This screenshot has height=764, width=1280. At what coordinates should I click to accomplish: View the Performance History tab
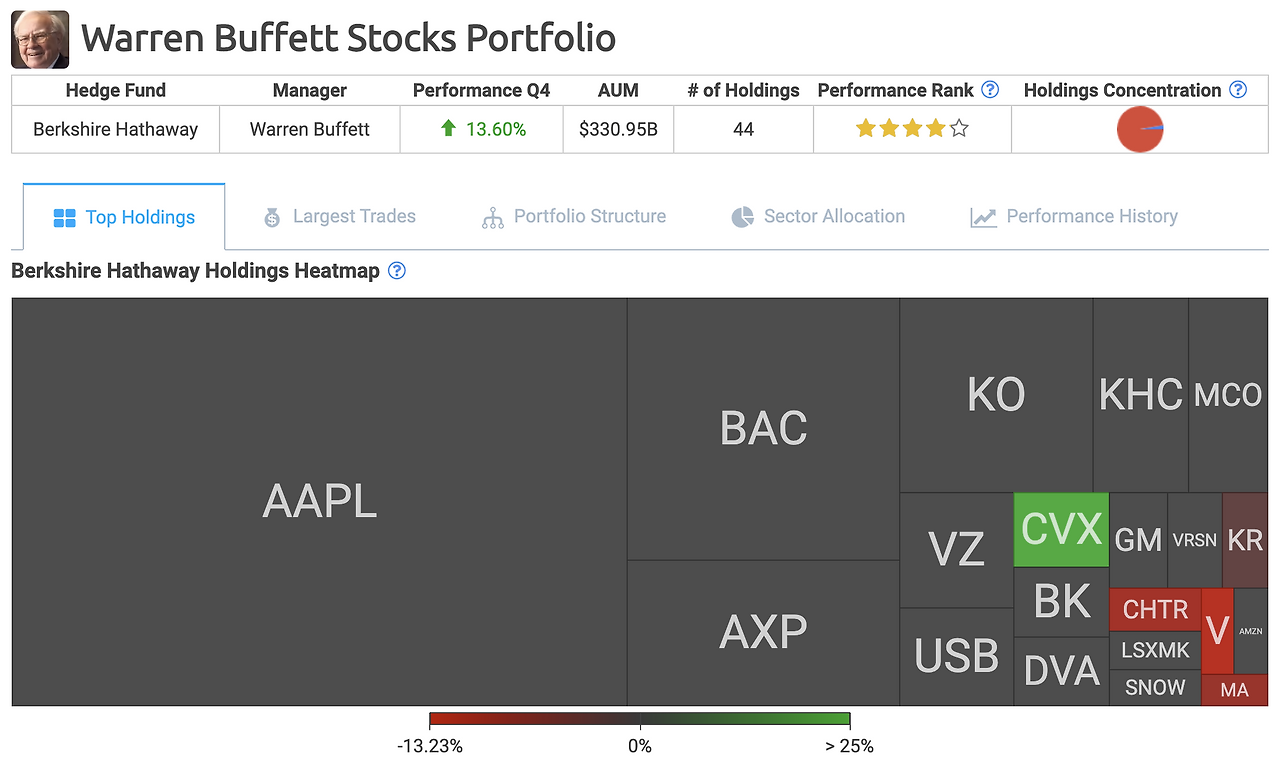pos(1074,217)
